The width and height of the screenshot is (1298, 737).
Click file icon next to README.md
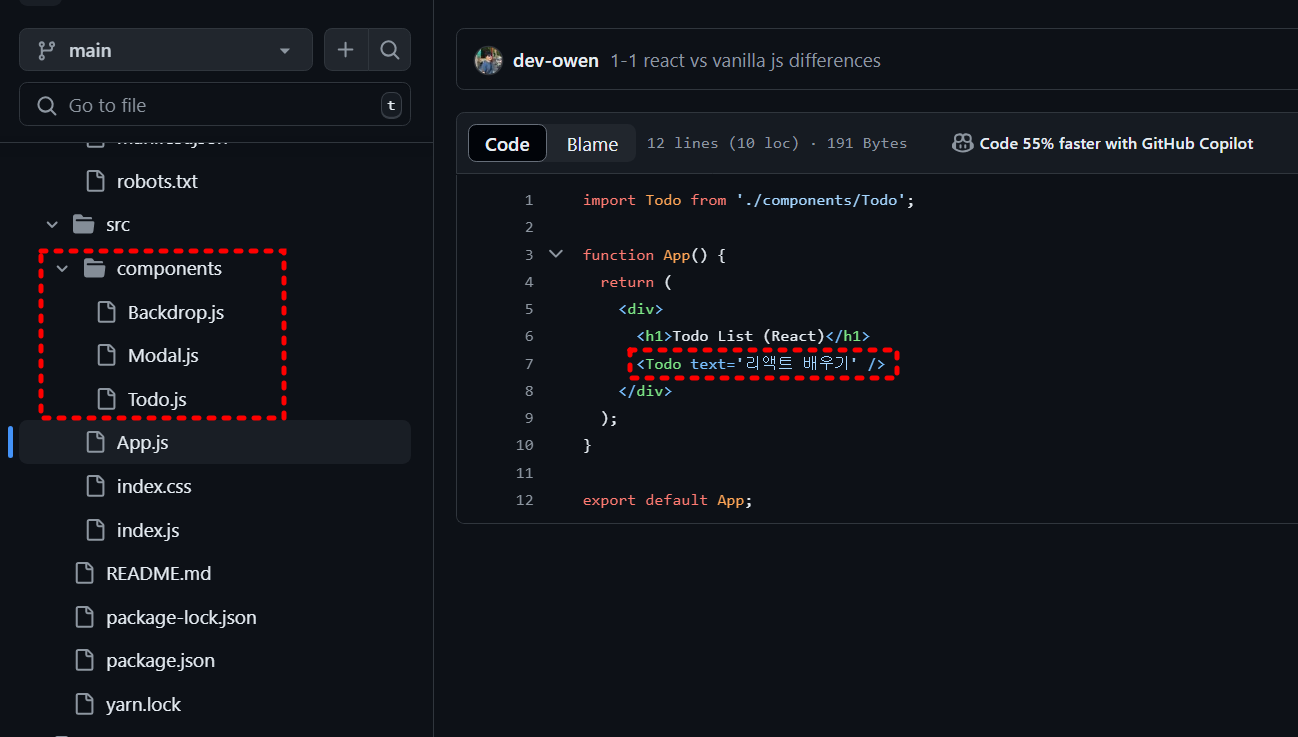[x=85, y=573]
